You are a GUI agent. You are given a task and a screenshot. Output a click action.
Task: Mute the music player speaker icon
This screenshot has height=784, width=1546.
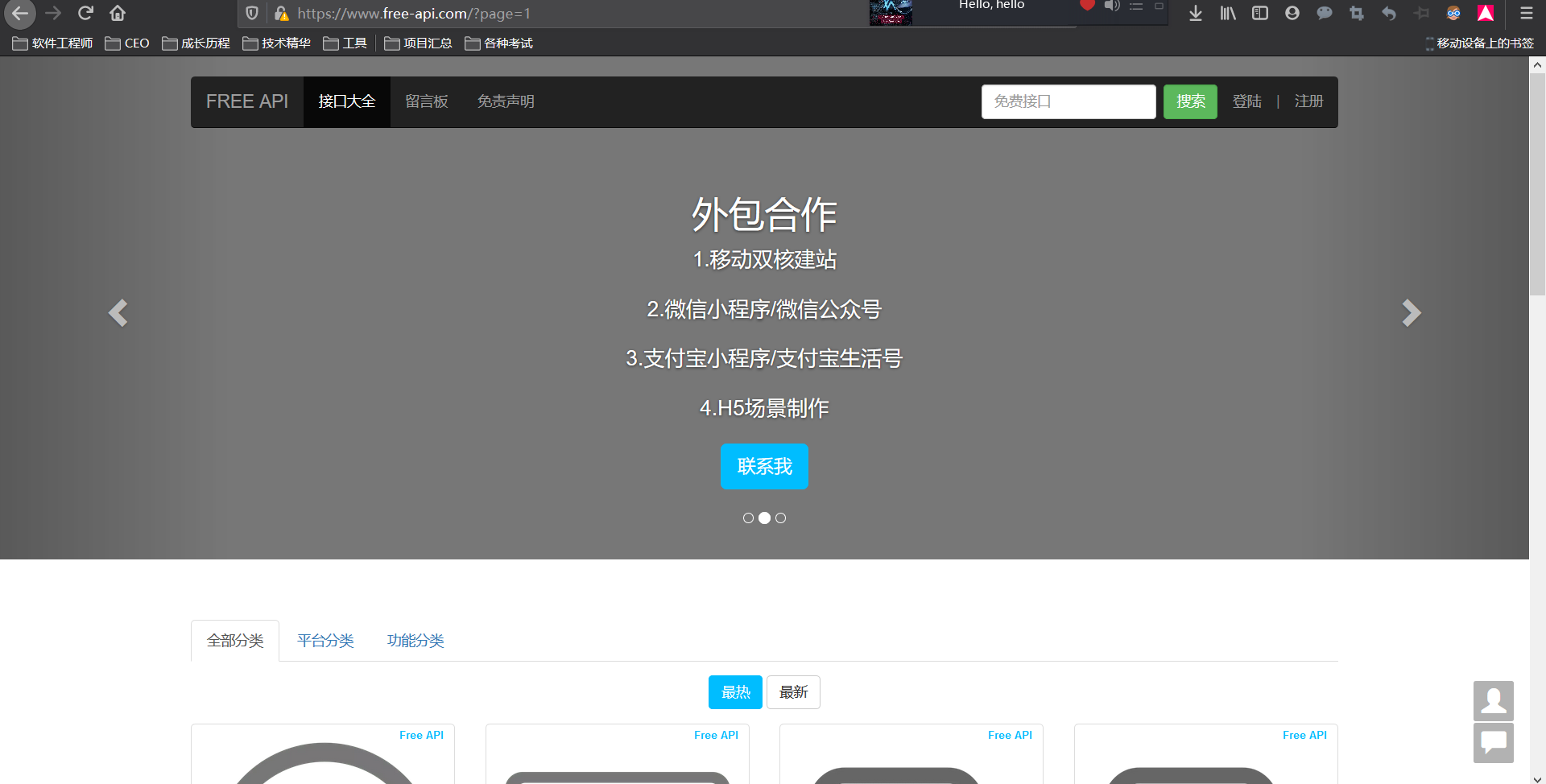[1112, 6]
